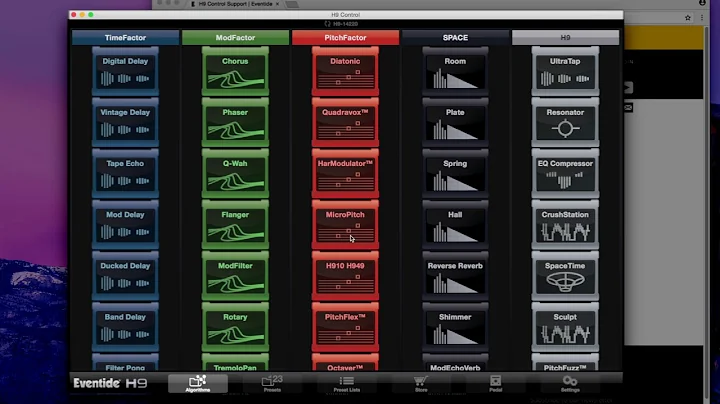Select the partially visible PitchFuzz tile
The width and height of the screenshot is (720, 404).
tap(565, 363)
